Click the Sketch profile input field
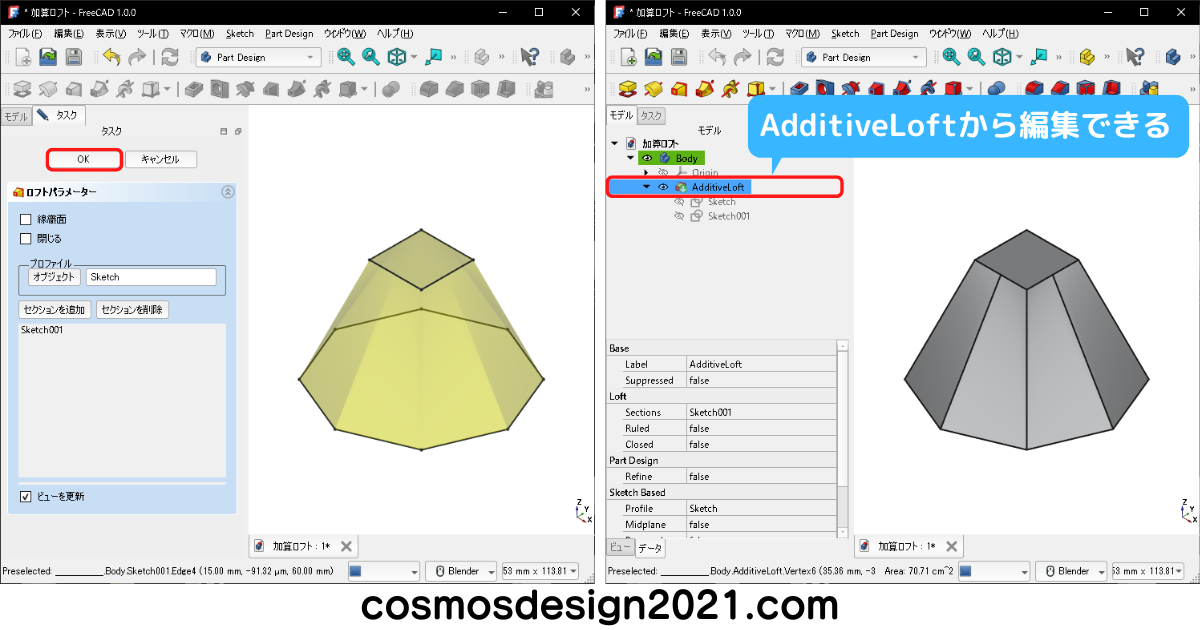The image size is (1200, 630). pyautogui.click(x=151, y=277)
